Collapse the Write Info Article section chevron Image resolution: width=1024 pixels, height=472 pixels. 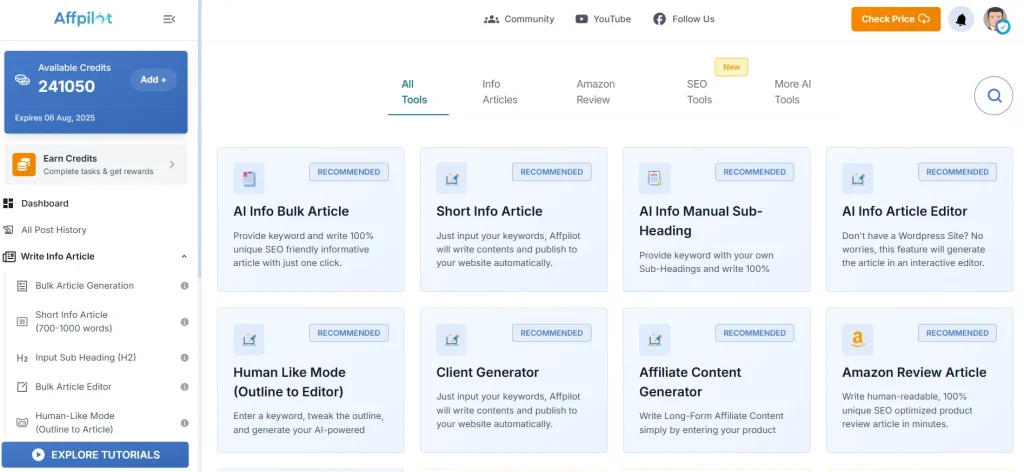(x=184, y=257)
